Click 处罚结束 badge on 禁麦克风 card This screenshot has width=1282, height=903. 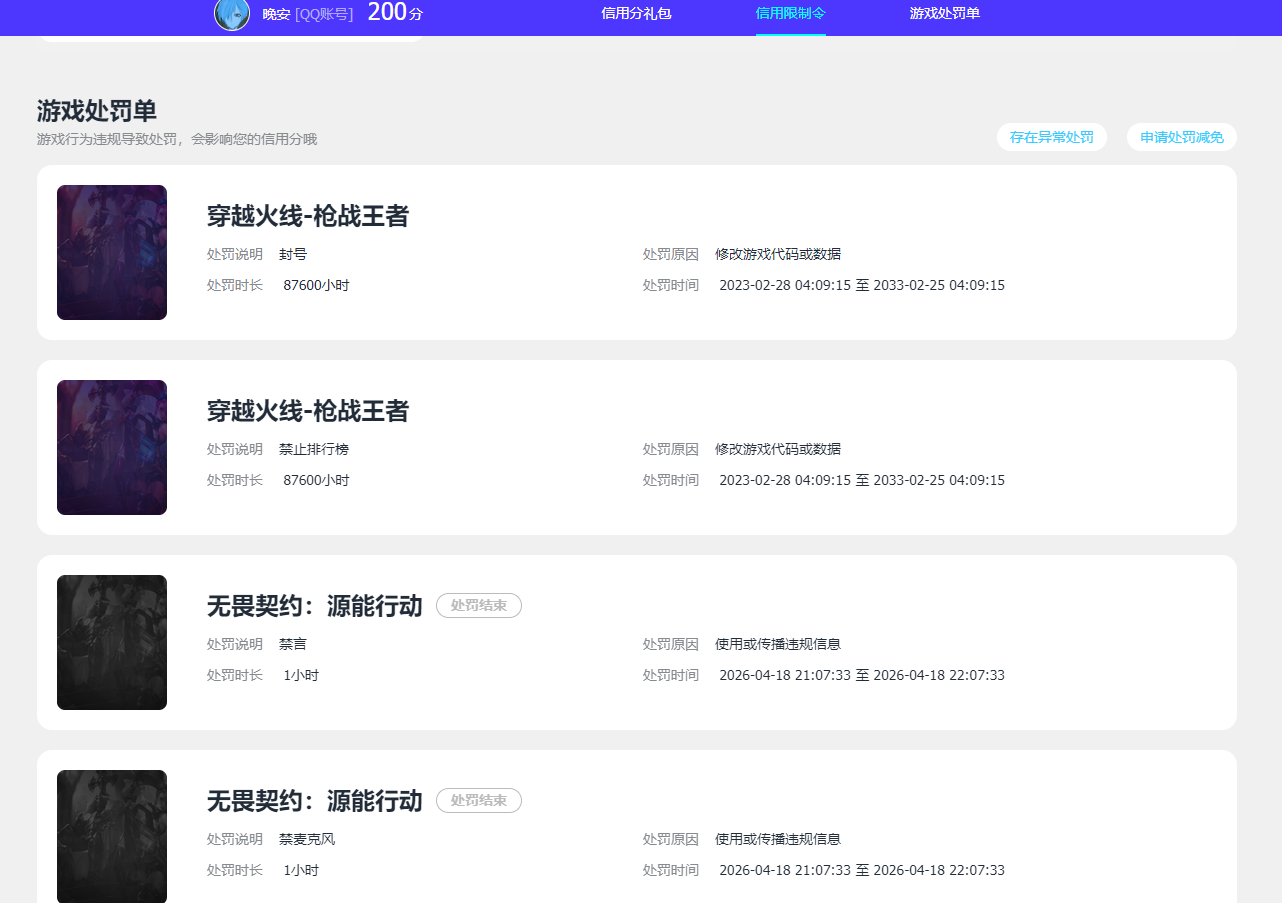(x=479, y=801)
